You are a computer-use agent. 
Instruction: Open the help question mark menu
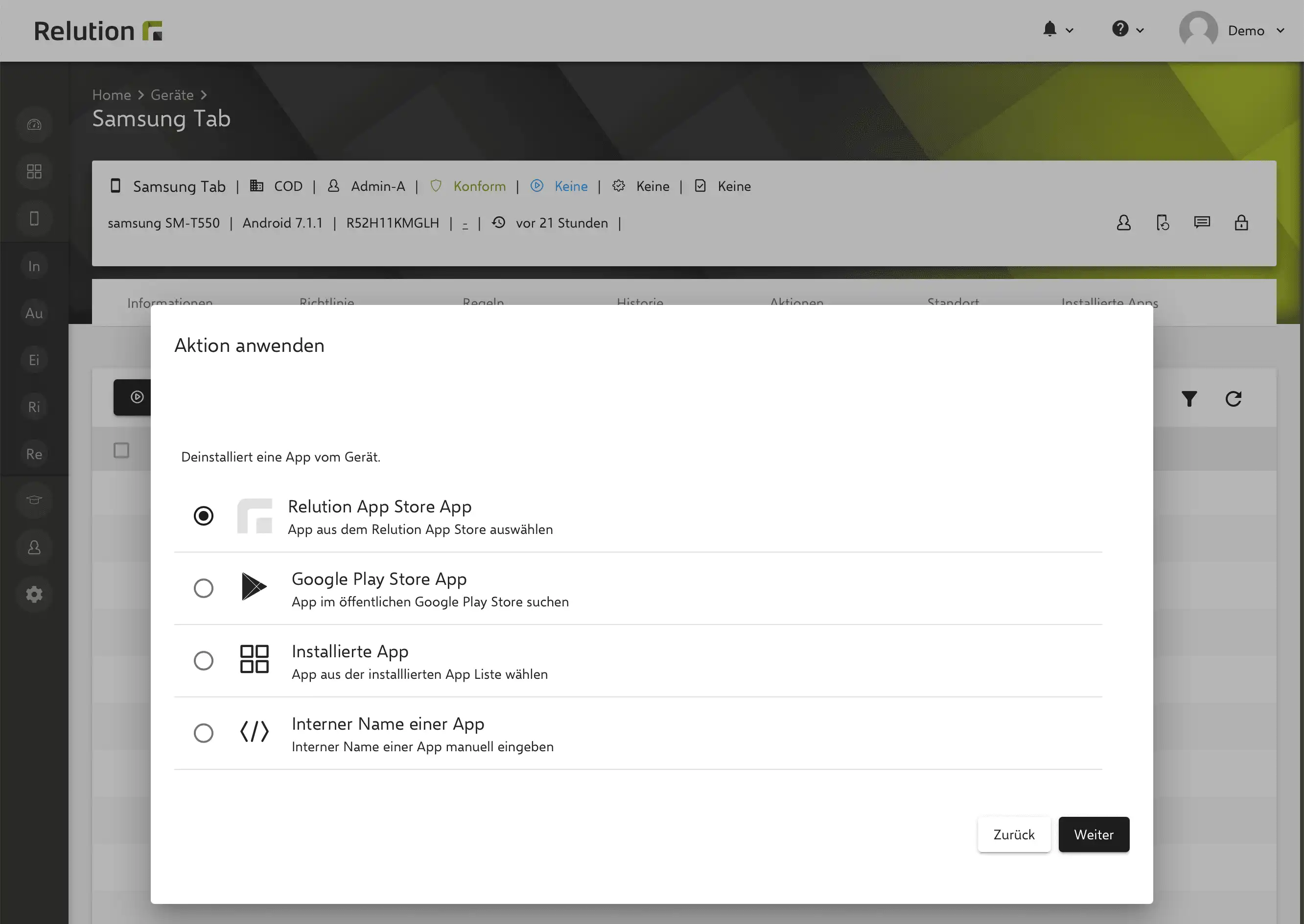1128,29
